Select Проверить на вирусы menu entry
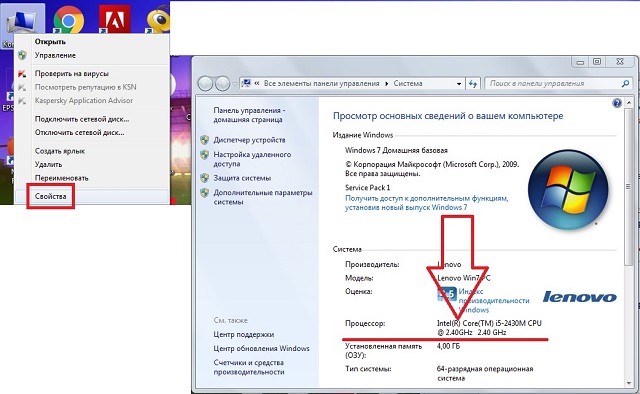 point(71,73)
